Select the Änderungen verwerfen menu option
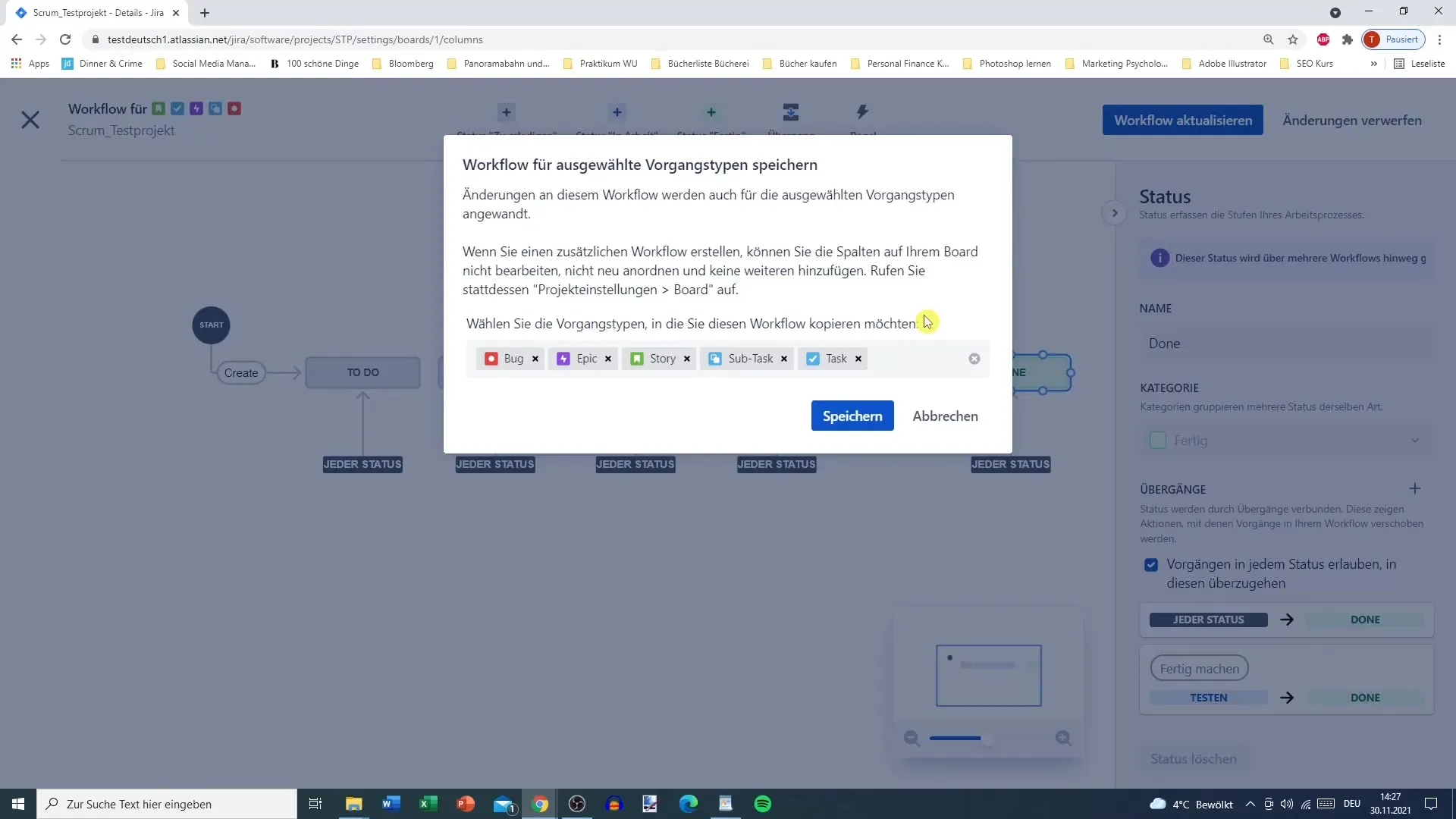 pos(1352,119)
